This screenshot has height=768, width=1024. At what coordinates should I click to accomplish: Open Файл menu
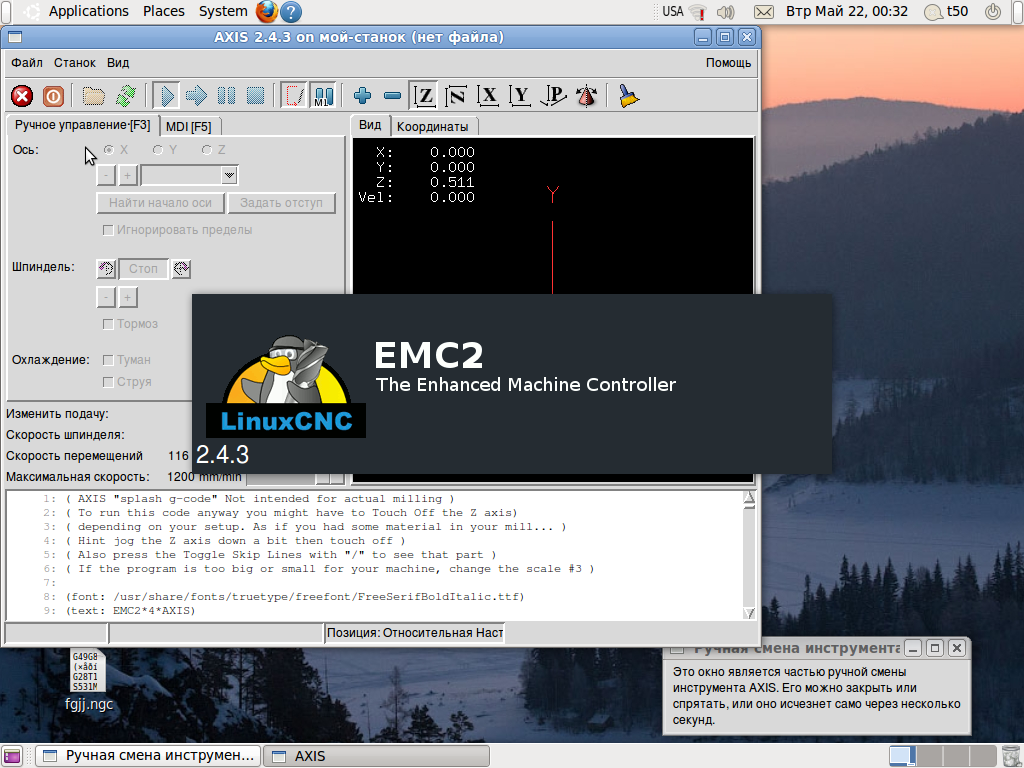[x=27, y=63]
